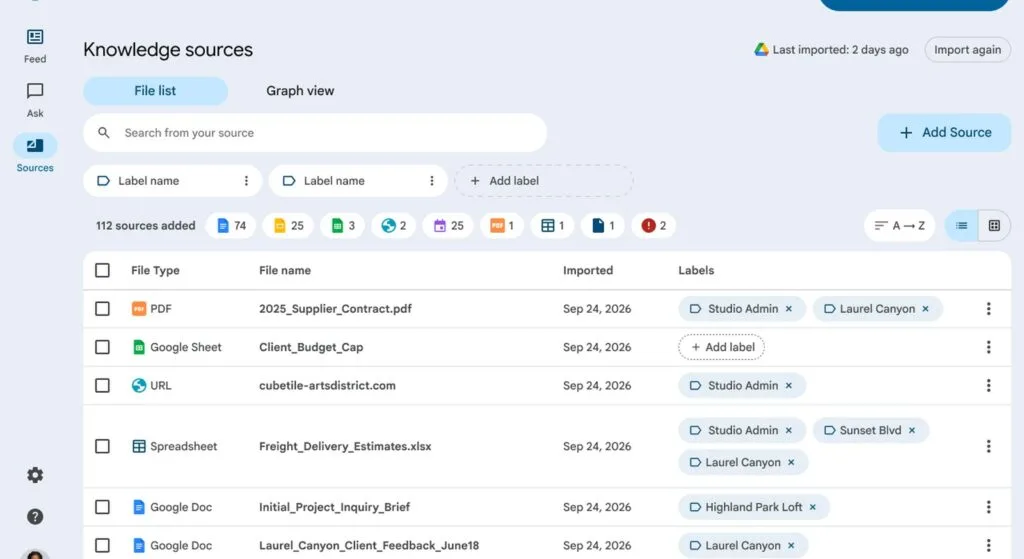Open file name Freight_Delivery_Estimates.xlsx
The height and width of the screenshot is (559, 1024).
345,447
